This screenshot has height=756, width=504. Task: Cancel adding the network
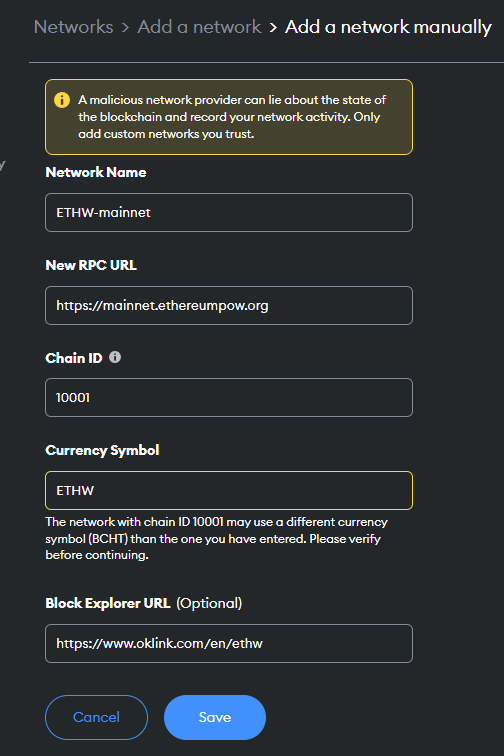96,717
